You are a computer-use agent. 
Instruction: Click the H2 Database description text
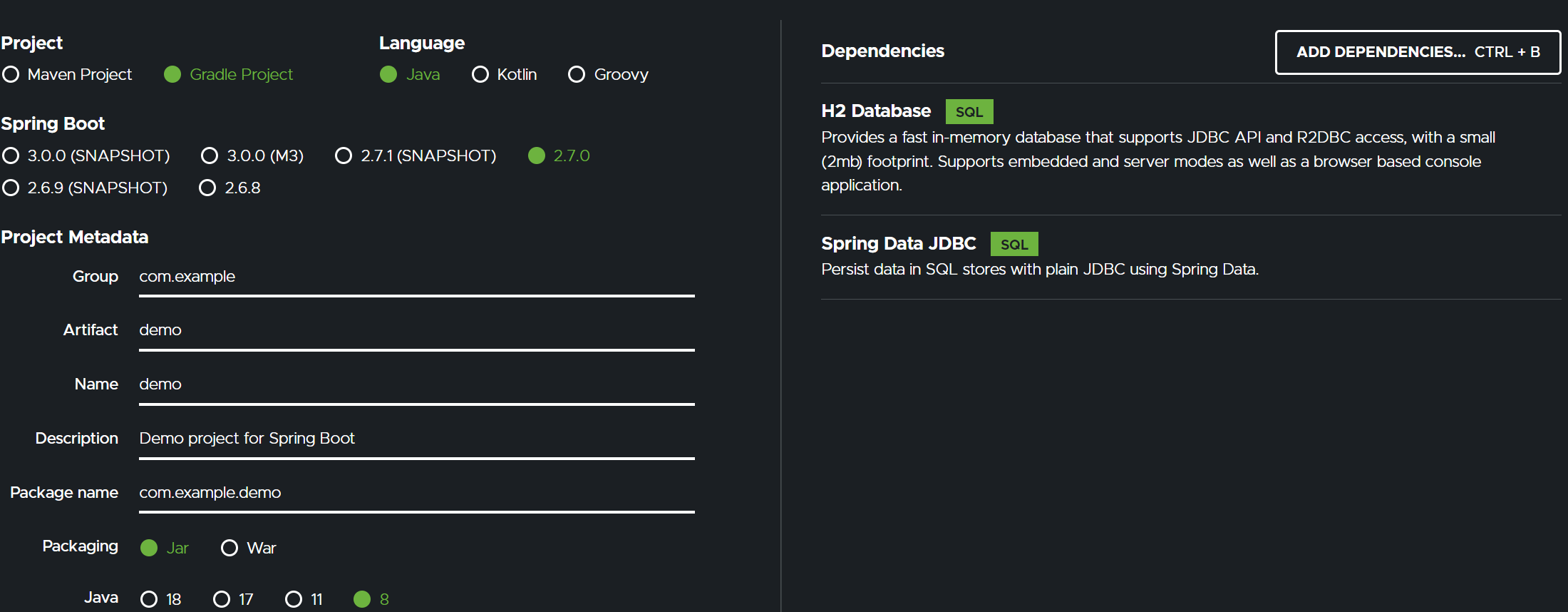[x=1158, y=161]
